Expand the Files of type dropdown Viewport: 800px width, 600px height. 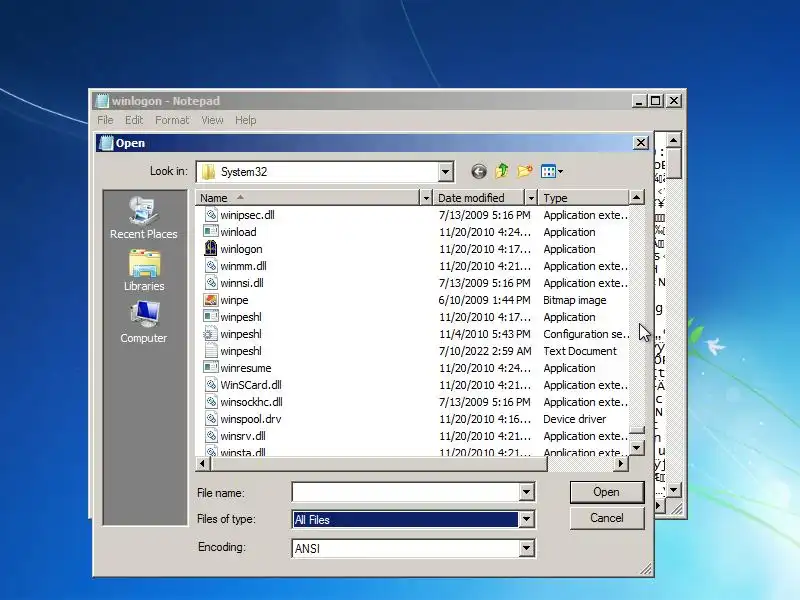[x=527, y=519]
